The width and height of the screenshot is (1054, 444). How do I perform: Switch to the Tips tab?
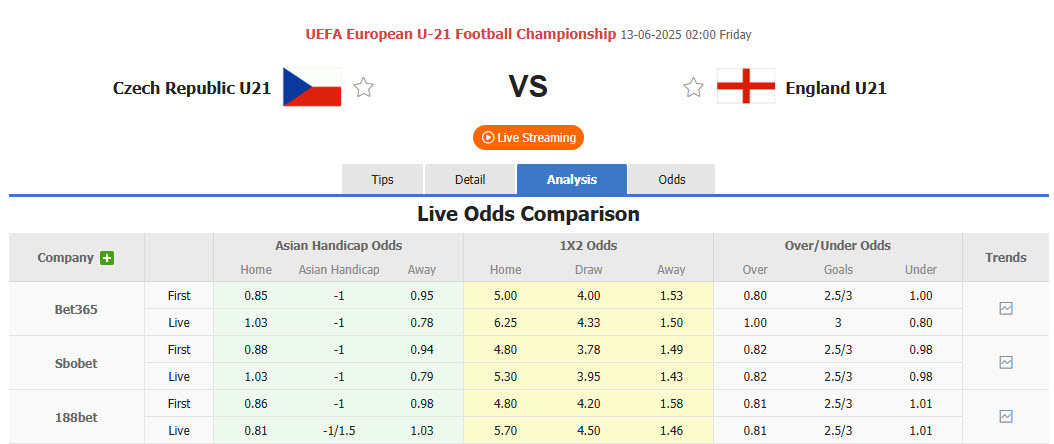[x=383, y=180]
